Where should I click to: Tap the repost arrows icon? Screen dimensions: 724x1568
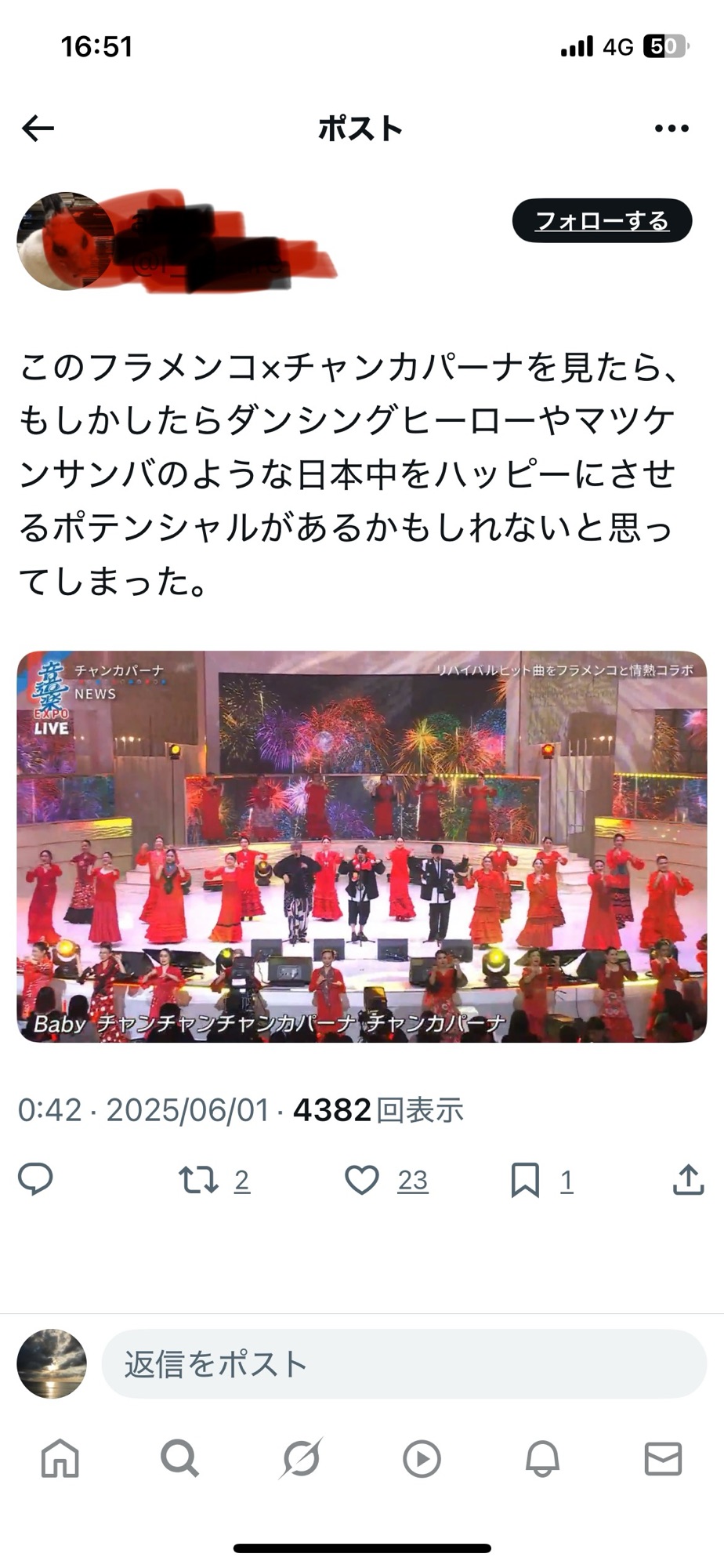pos(198,1180)
